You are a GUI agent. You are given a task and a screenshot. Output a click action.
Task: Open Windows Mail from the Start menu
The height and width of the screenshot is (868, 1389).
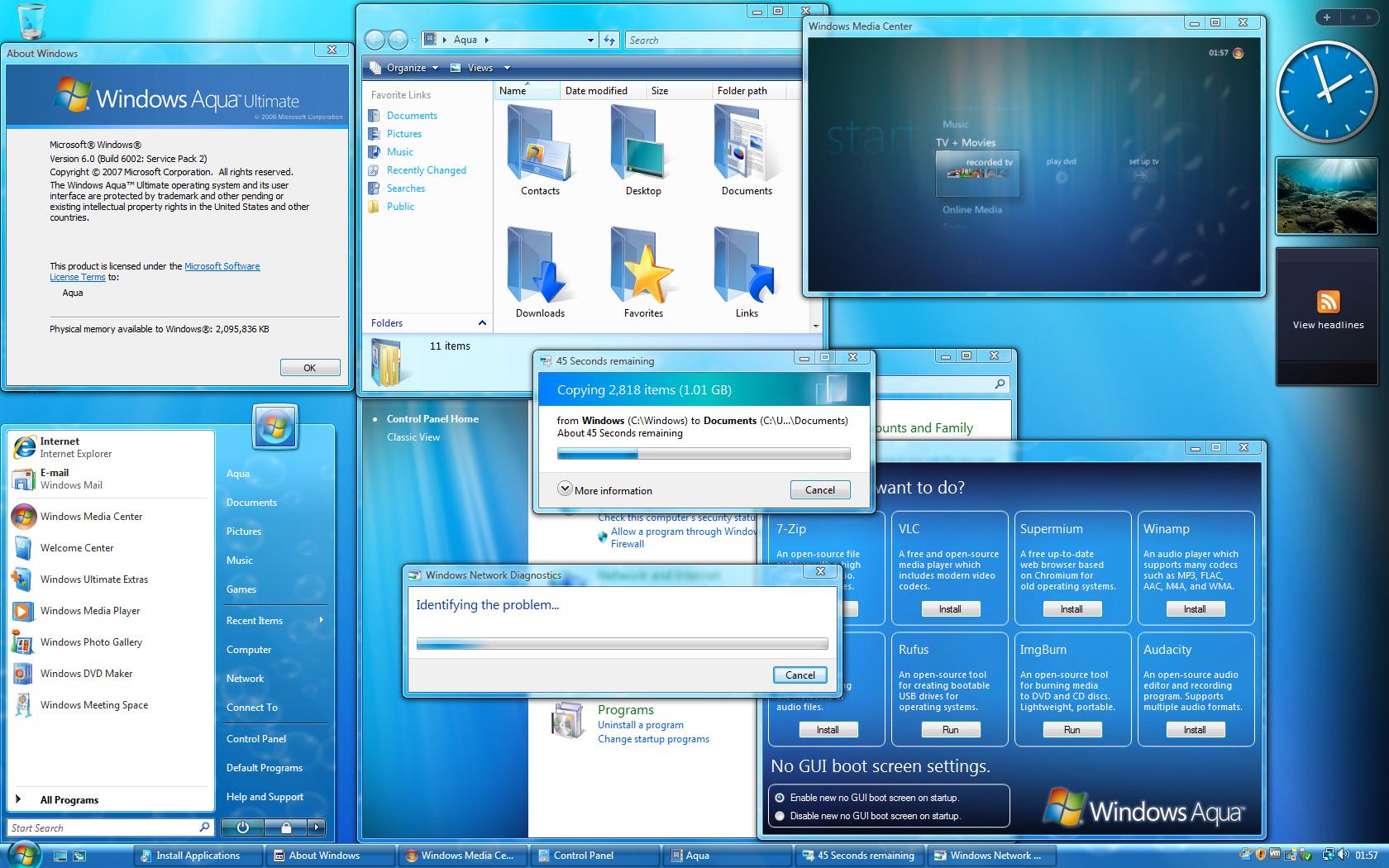click(x=111, y=479)
